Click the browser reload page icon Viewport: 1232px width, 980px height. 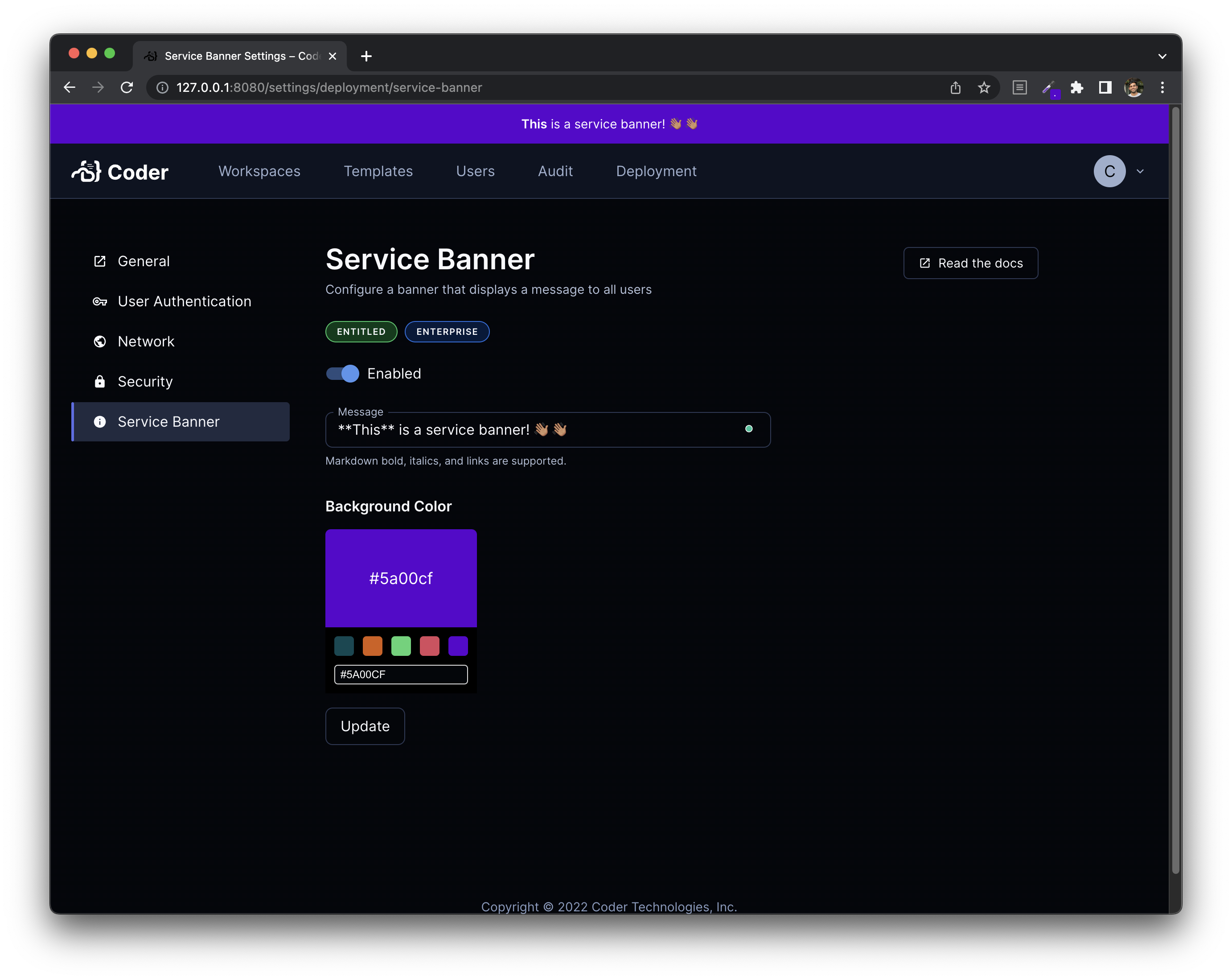(127, 87)
